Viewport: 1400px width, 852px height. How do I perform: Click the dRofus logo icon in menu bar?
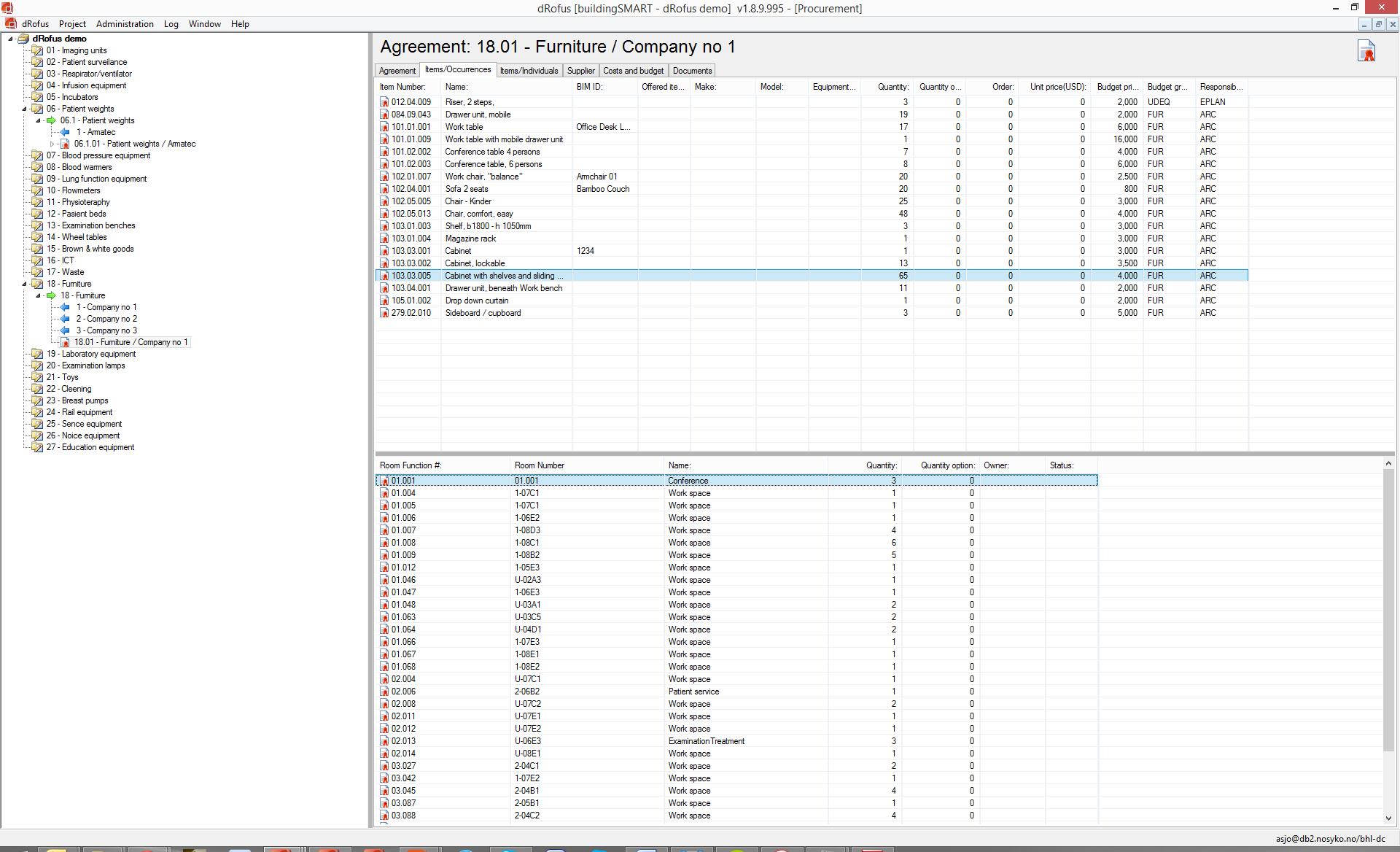click(x=11, y=24)
